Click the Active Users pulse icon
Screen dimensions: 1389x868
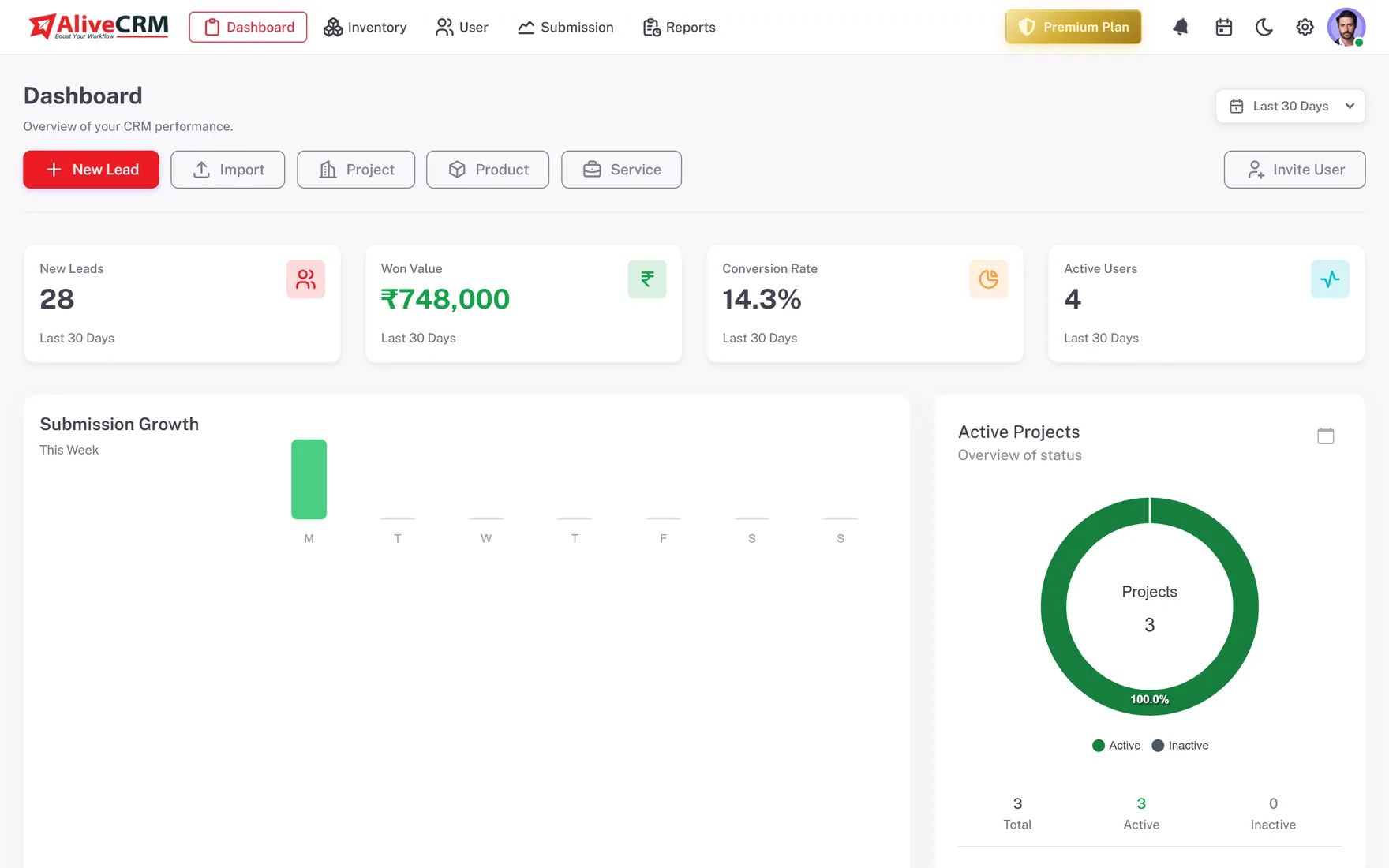click(1330, 279)
